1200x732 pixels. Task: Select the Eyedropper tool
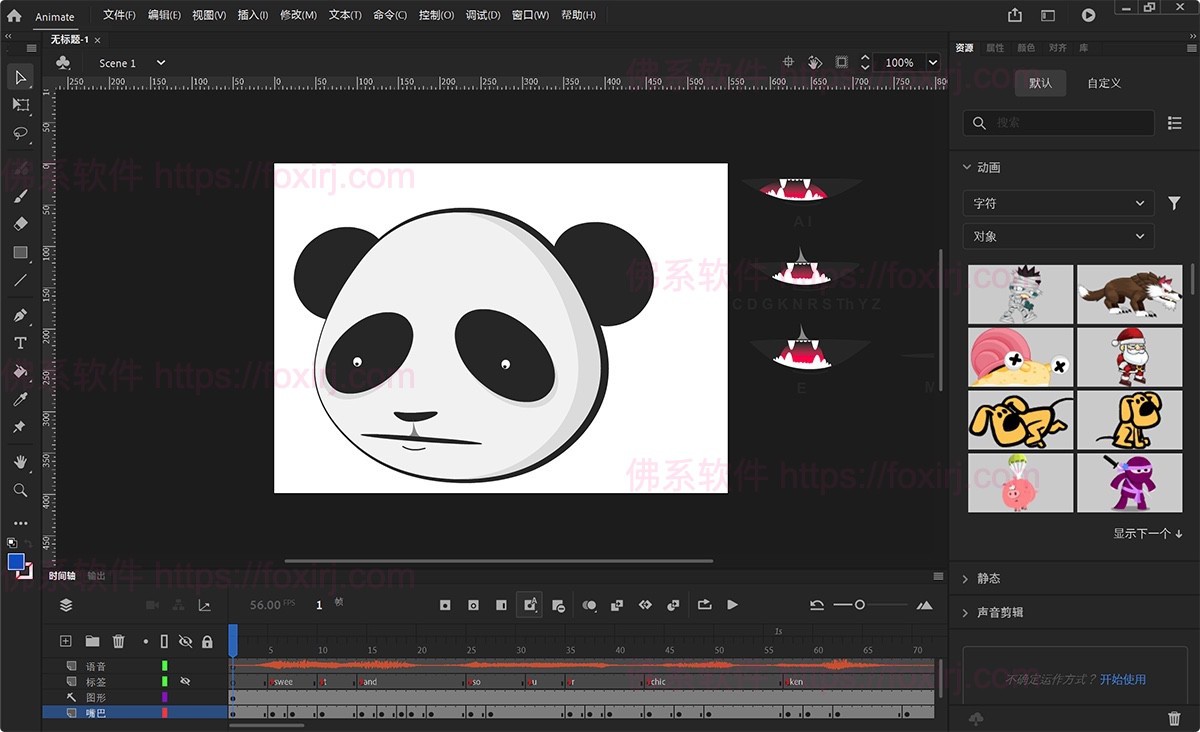[x=20, y=399]
